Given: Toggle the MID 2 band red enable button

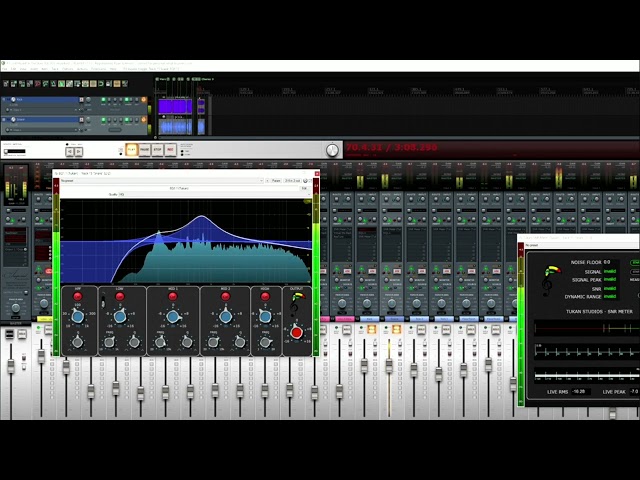Looking at the screenshot, I should (225, 296).
